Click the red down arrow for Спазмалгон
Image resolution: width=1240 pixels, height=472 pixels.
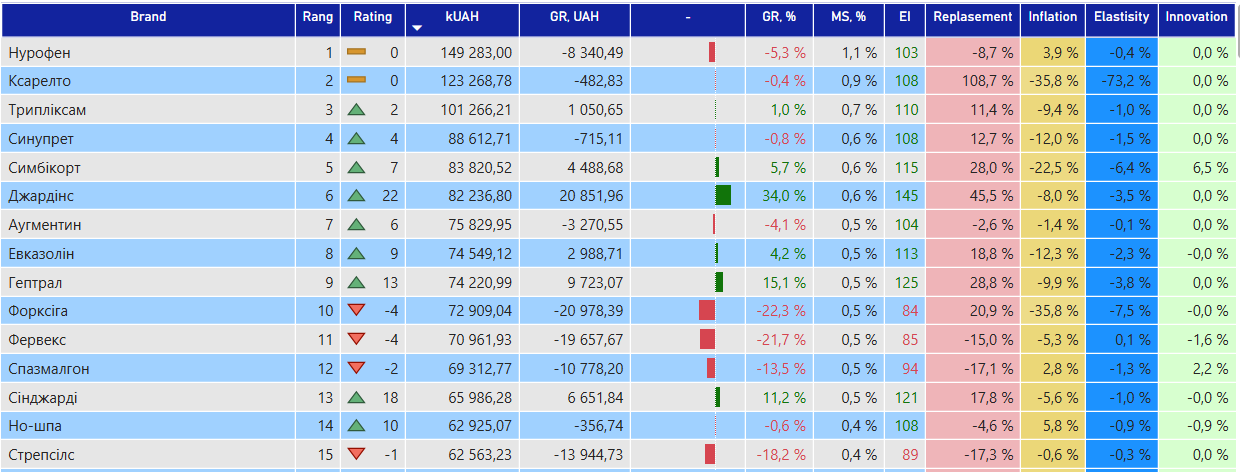[356, 369]
